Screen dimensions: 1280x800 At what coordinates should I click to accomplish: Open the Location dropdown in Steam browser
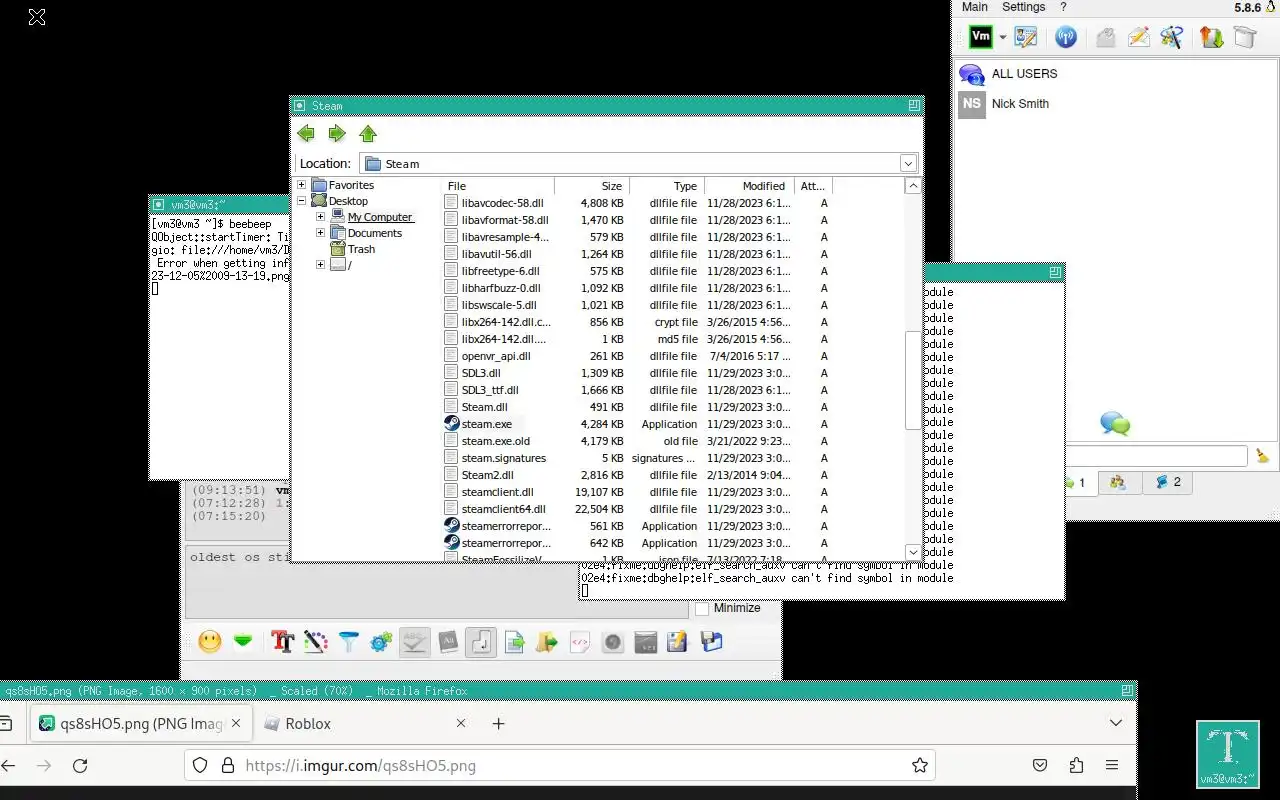[908, 163]
